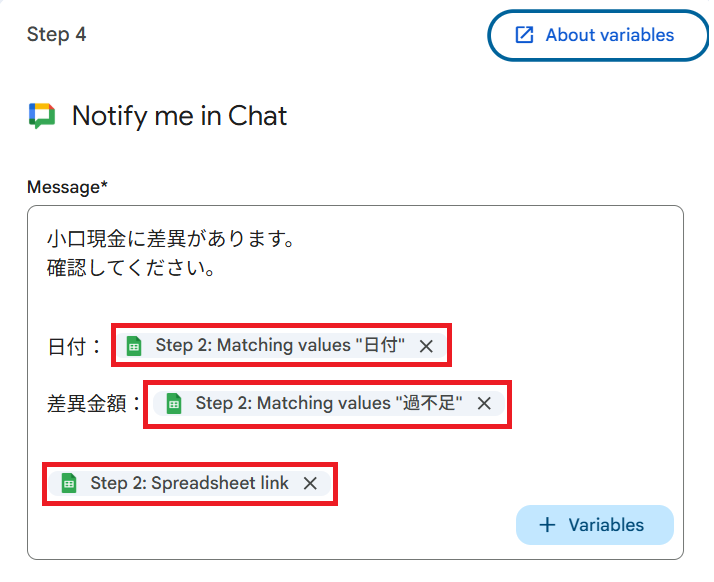This screenshot has height=582, width=714.
Task: Click the About variables link button
Action: [x=595, y=36]
